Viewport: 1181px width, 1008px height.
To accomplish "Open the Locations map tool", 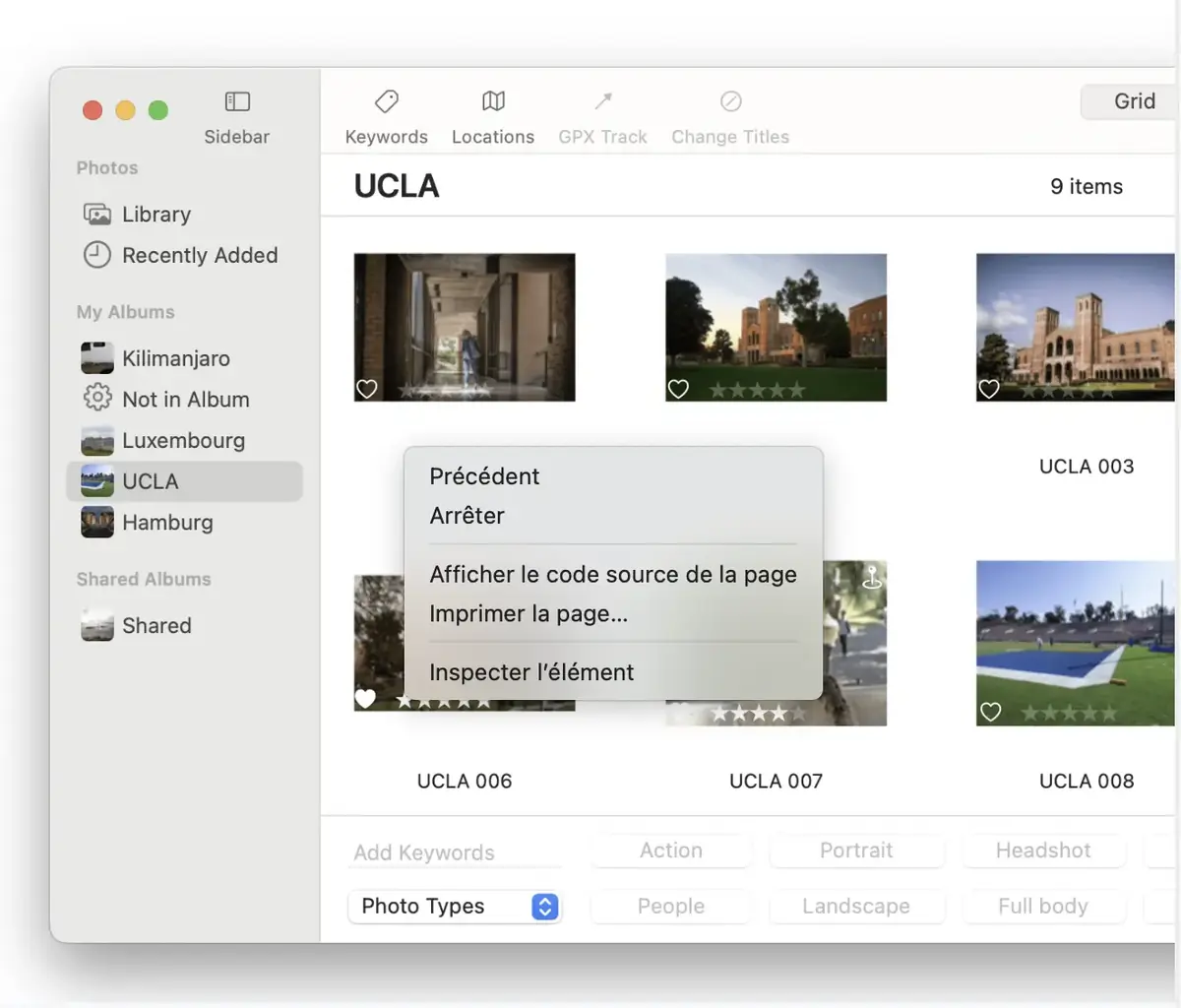I will tap(493, 101).
